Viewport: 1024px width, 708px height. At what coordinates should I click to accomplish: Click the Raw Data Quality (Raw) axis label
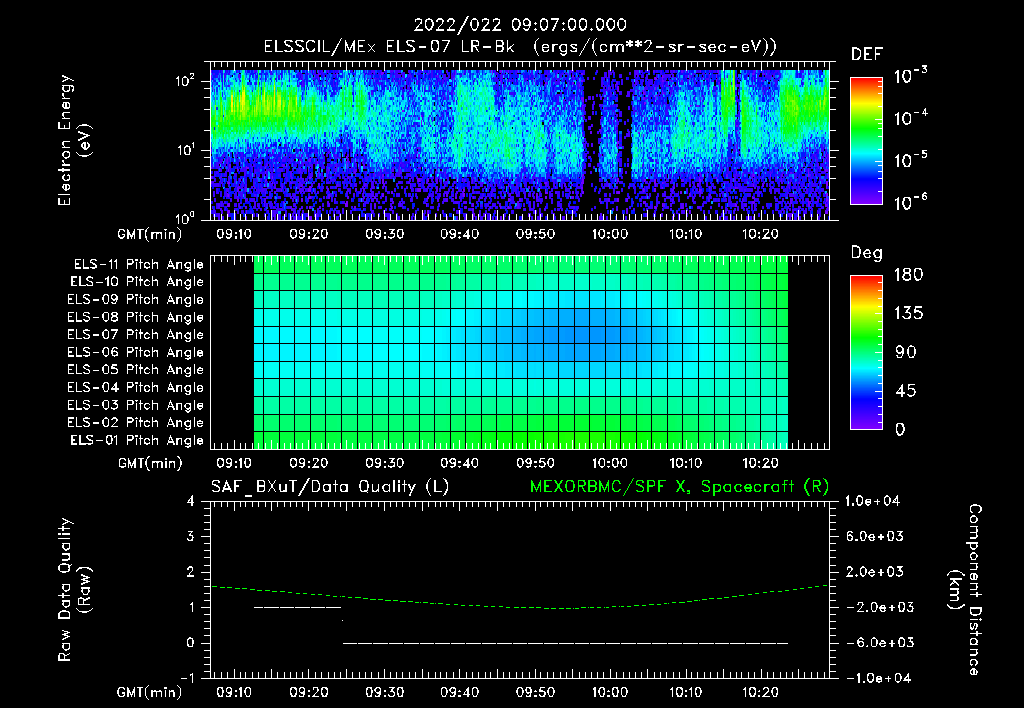(x=74, y=590)
